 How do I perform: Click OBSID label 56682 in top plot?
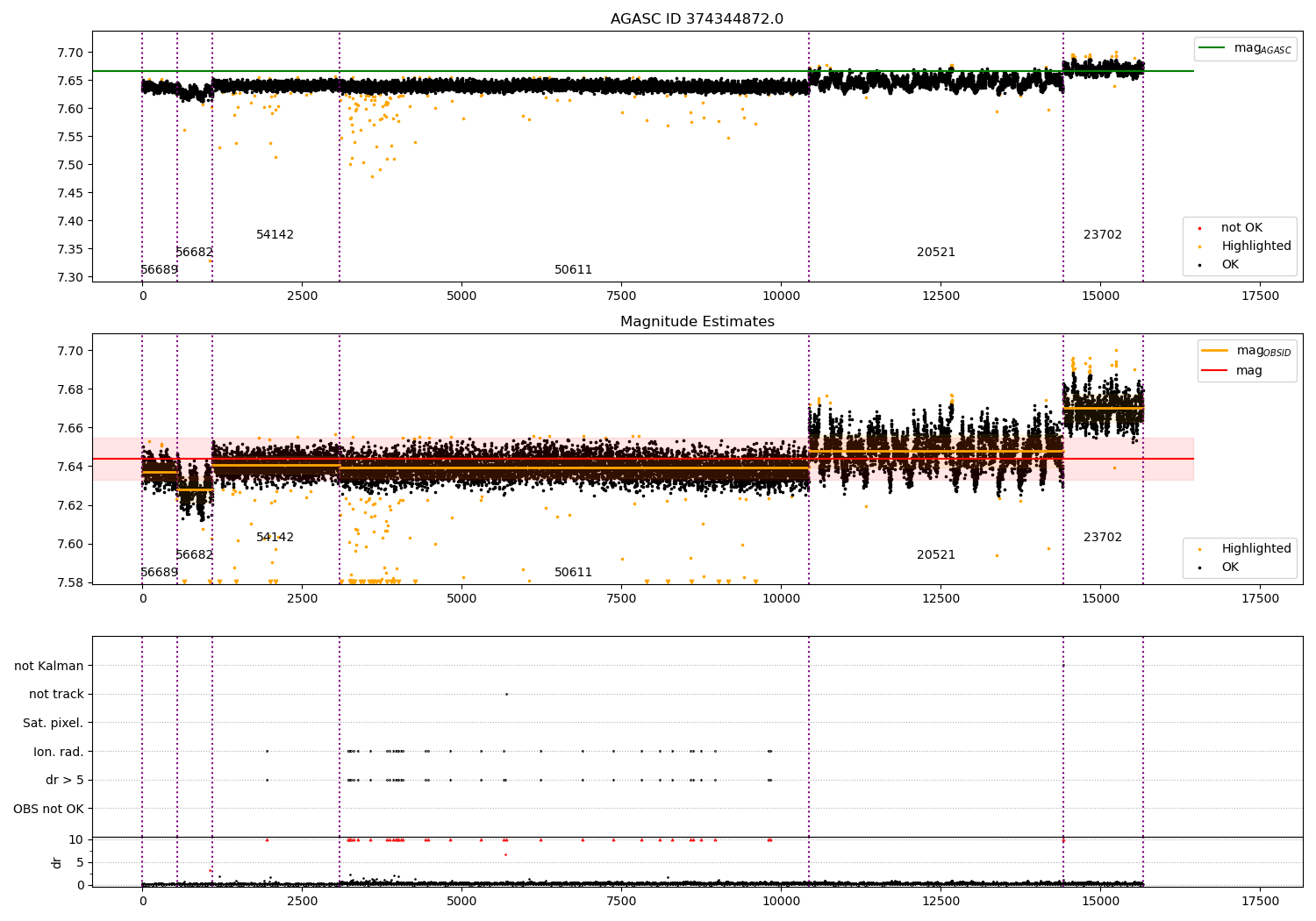coord(194,253)
